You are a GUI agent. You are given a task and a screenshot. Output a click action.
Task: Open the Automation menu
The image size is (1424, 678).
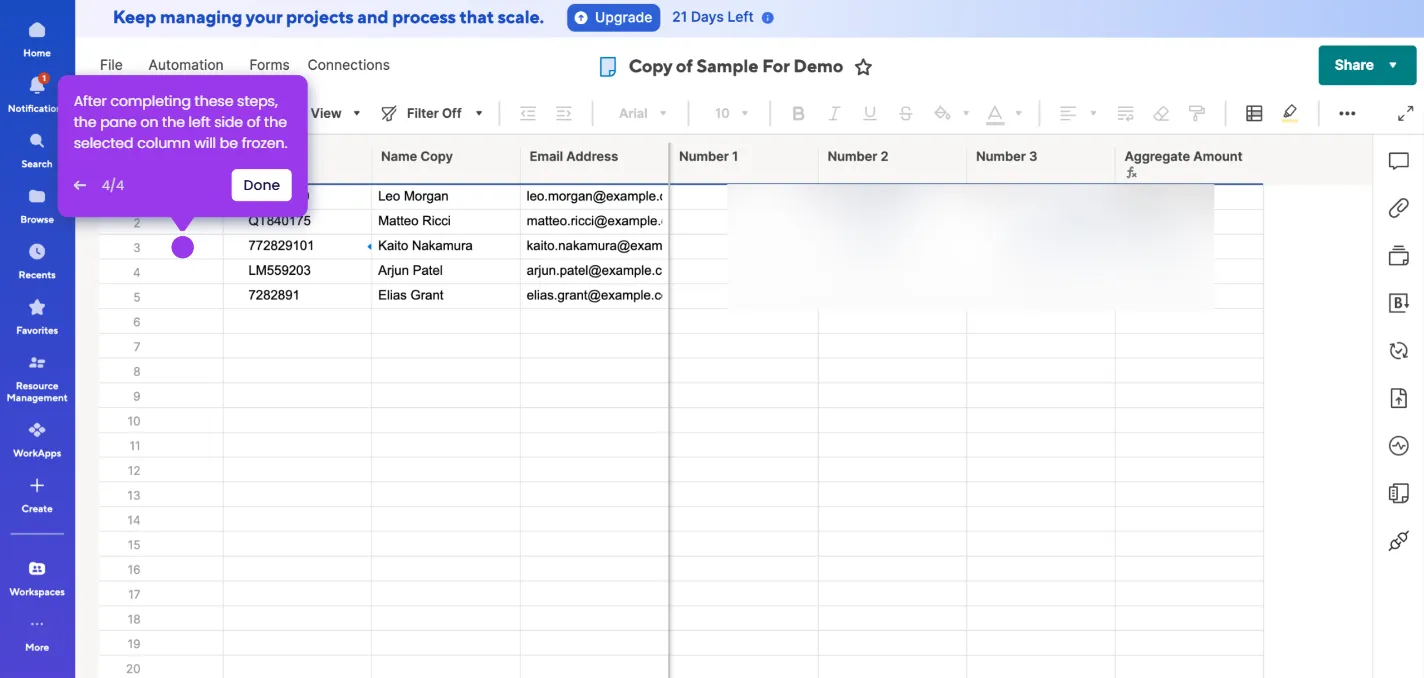[x=186, y=65]
